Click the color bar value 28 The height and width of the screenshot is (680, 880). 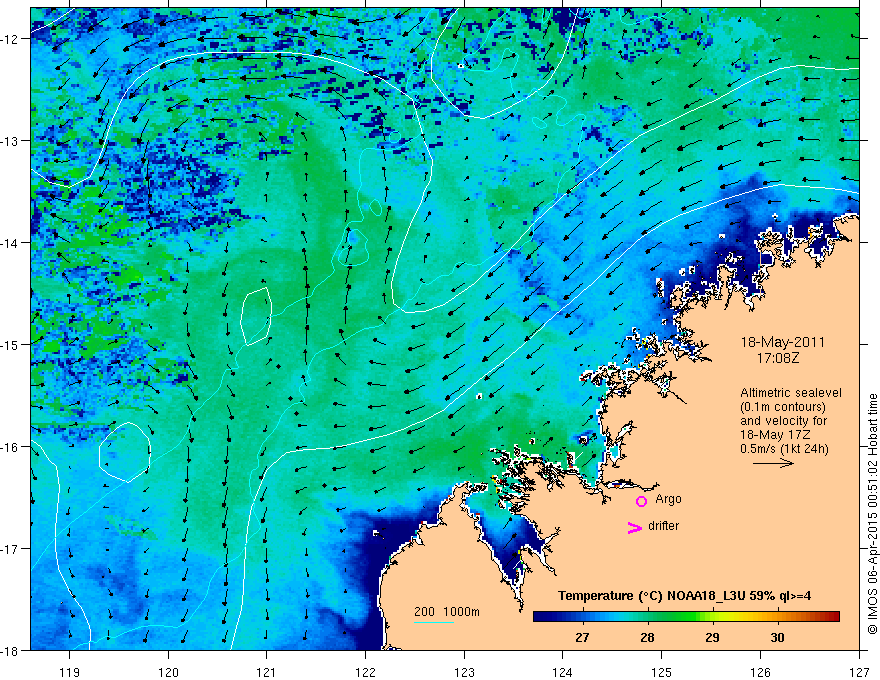click(x=647, y=637)
